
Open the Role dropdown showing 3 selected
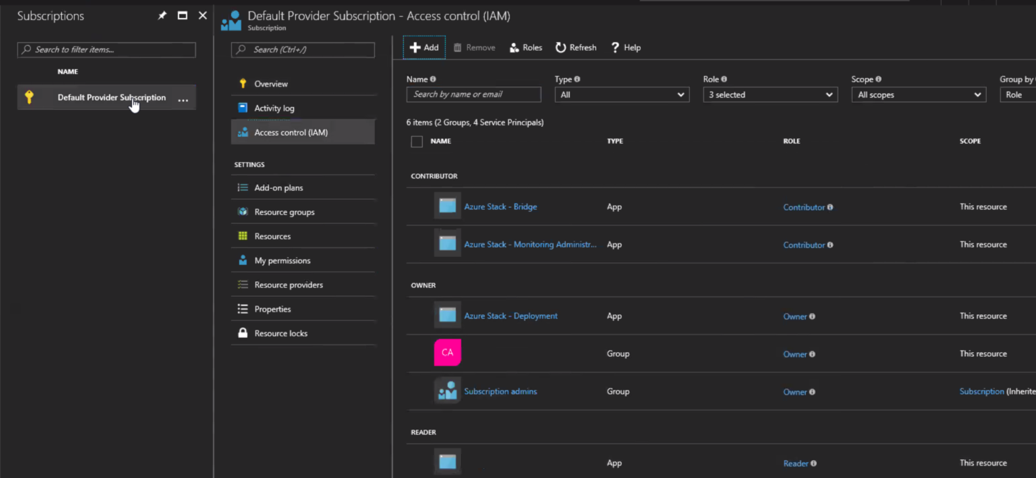point(770,95)
